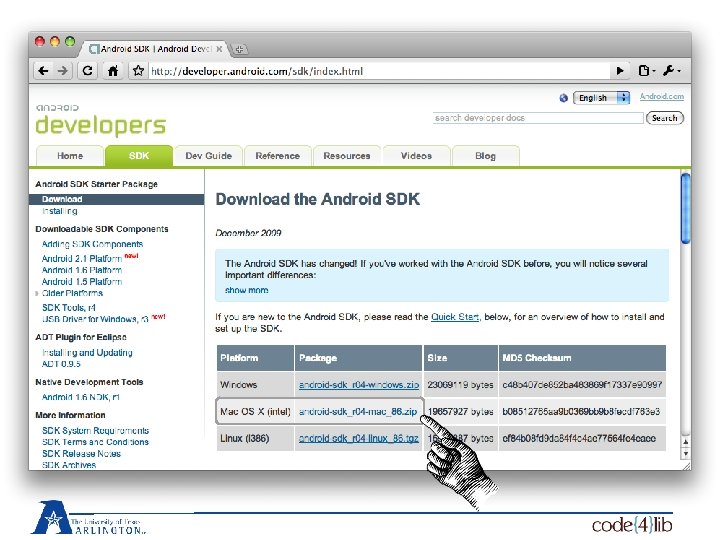Screen dimensions: 720x540
Task: Click the MD5 Checksum column header
Action: pyautogui.click(x=582, y=358)
